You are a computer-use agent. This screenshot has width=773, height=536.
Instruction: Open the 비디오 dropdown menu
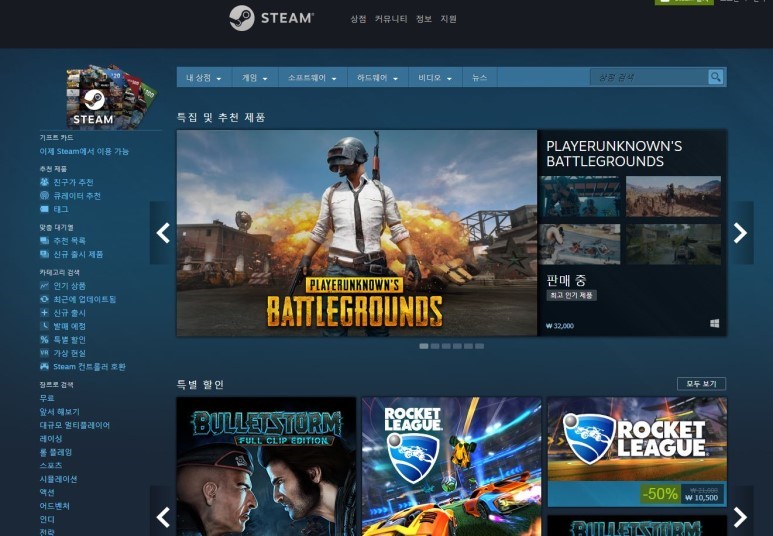pyautogui.click(x=435, y=77)
